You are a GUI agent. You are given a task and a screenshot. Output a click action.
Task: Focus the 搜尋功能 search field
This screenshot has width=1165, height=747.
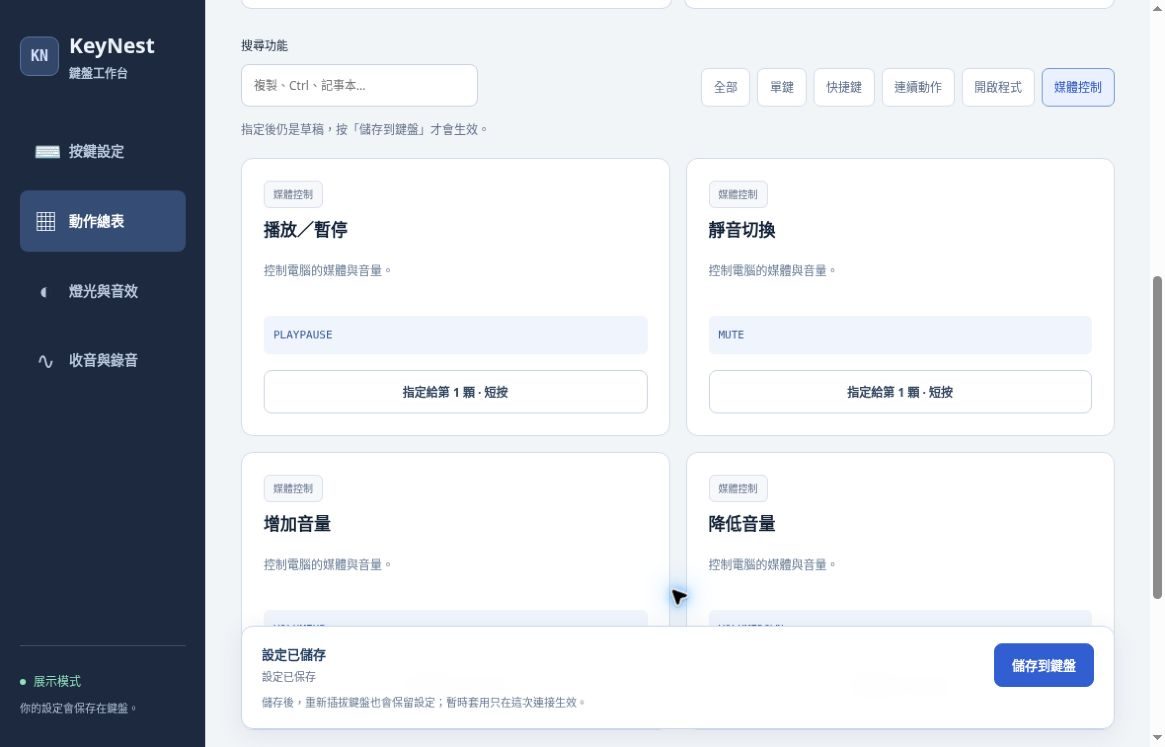coord(359,85)
